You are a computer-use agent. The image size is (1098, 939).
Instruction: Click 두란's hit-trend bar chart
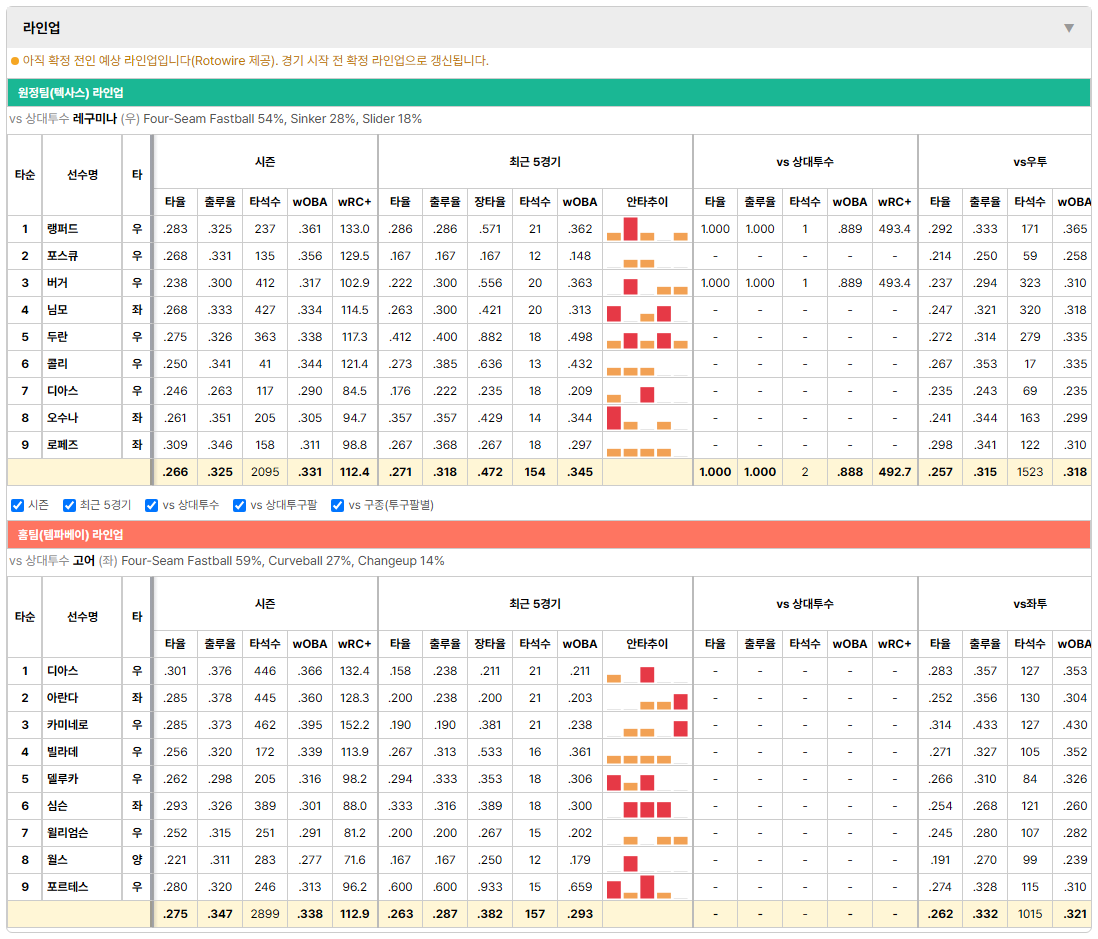[647, 338]
